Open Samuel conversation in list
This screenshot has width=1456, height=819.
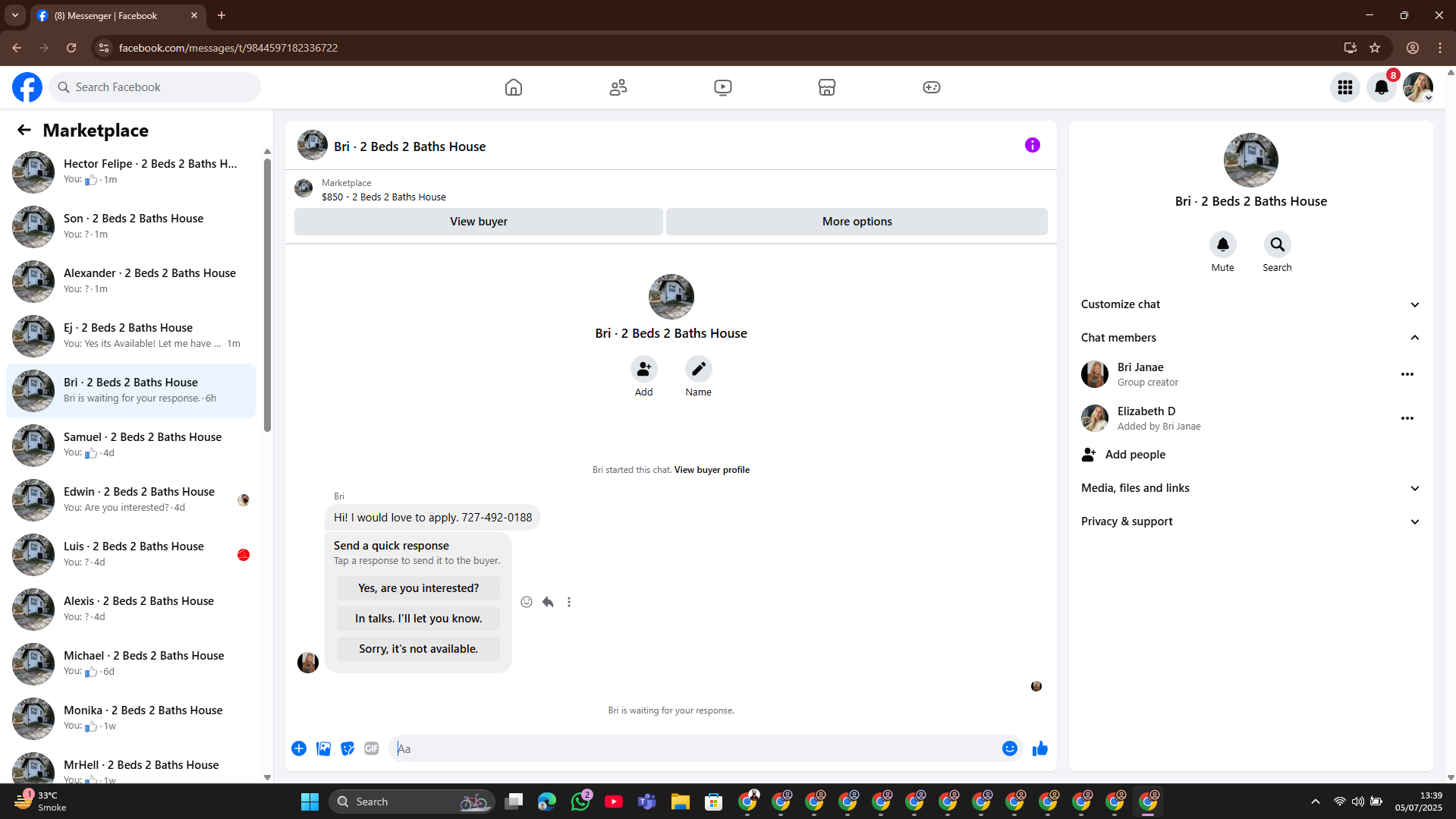click(131, 445)
